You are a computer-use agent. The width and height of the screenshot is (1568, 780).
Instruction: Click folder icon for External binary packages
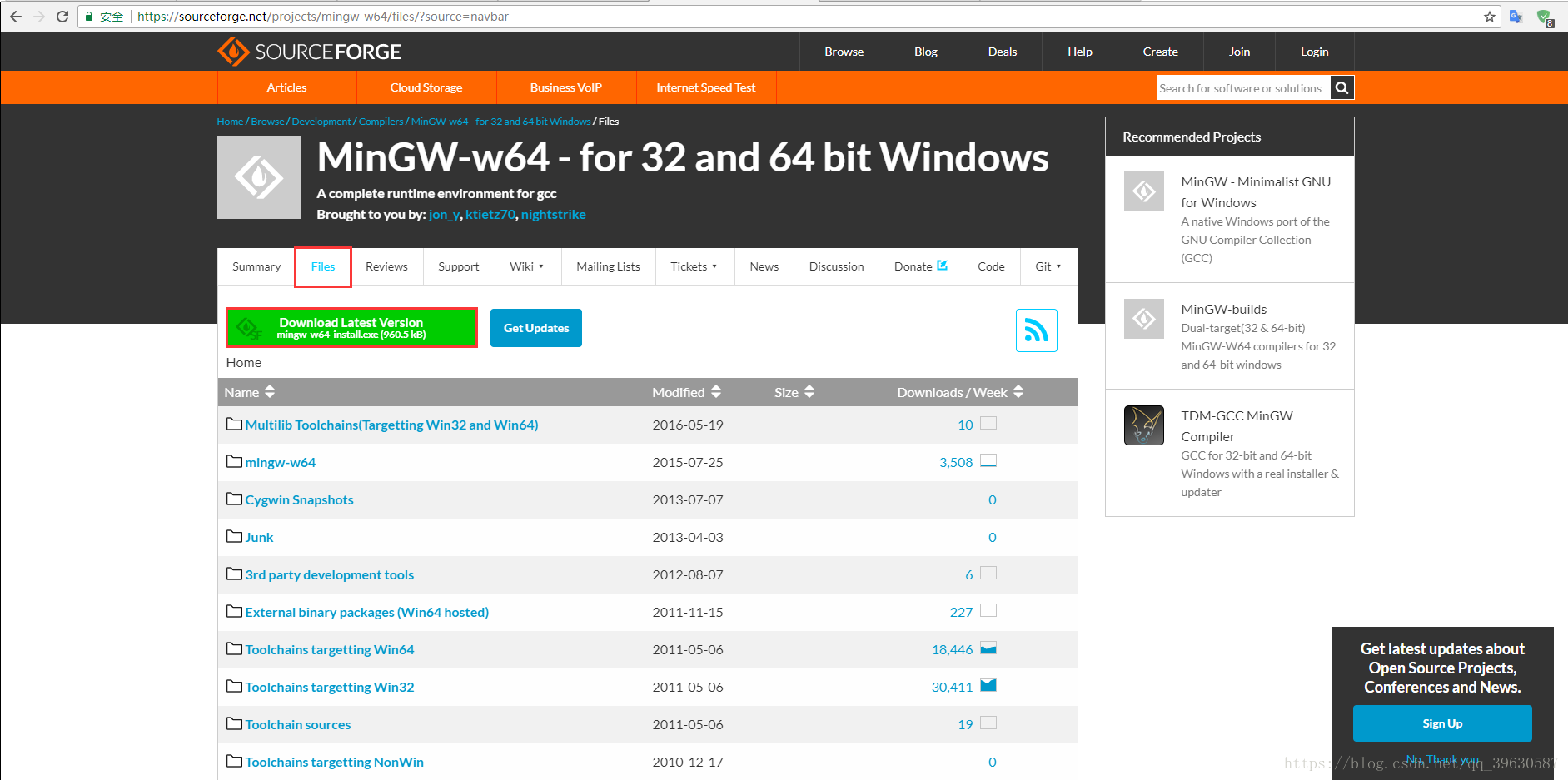point(235,612)
